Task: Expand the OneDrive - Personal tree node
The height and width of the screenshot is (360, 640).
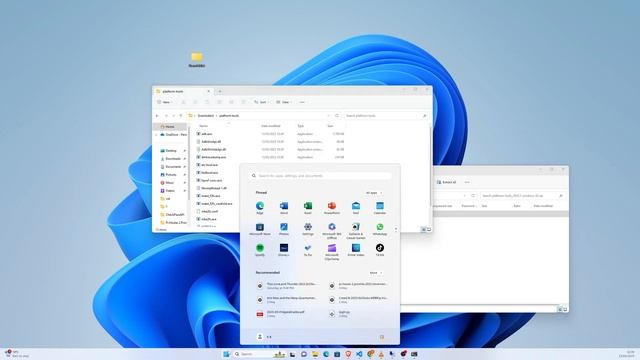Action: (156, 135)
